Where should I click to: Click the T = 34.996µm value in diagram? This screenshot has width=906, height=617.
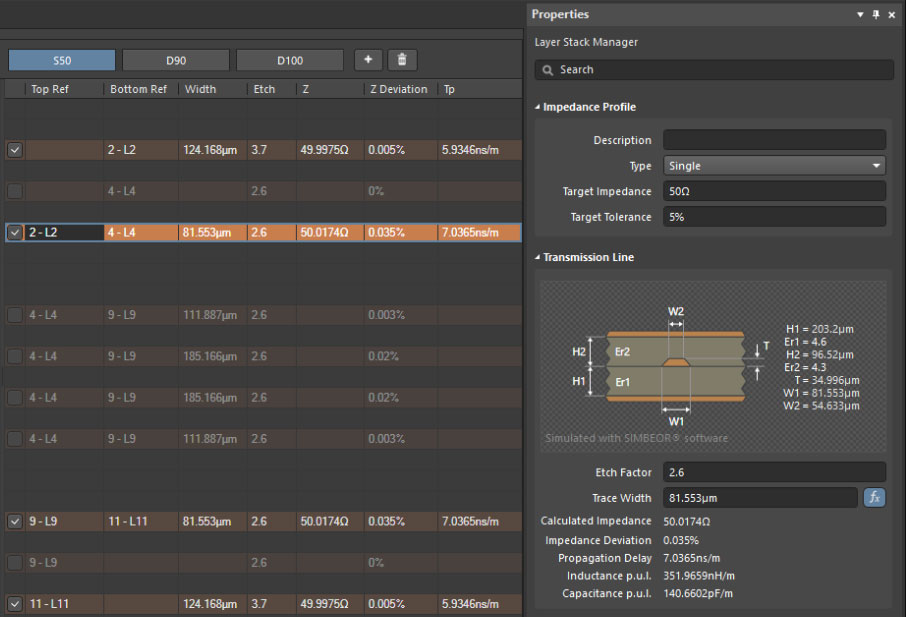[x=827, y=380]
